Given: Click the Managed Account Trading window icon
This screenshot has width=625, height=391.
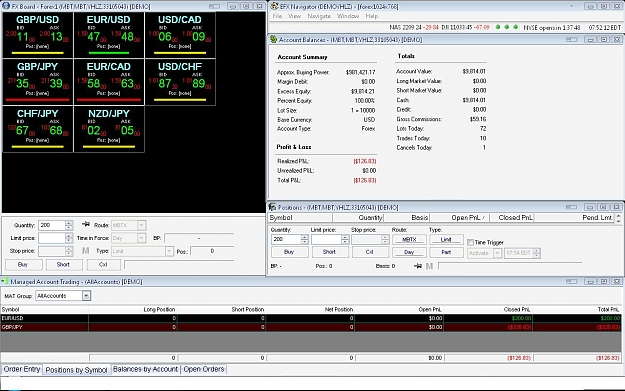Looking at the screenshot, I should [5, 281].
